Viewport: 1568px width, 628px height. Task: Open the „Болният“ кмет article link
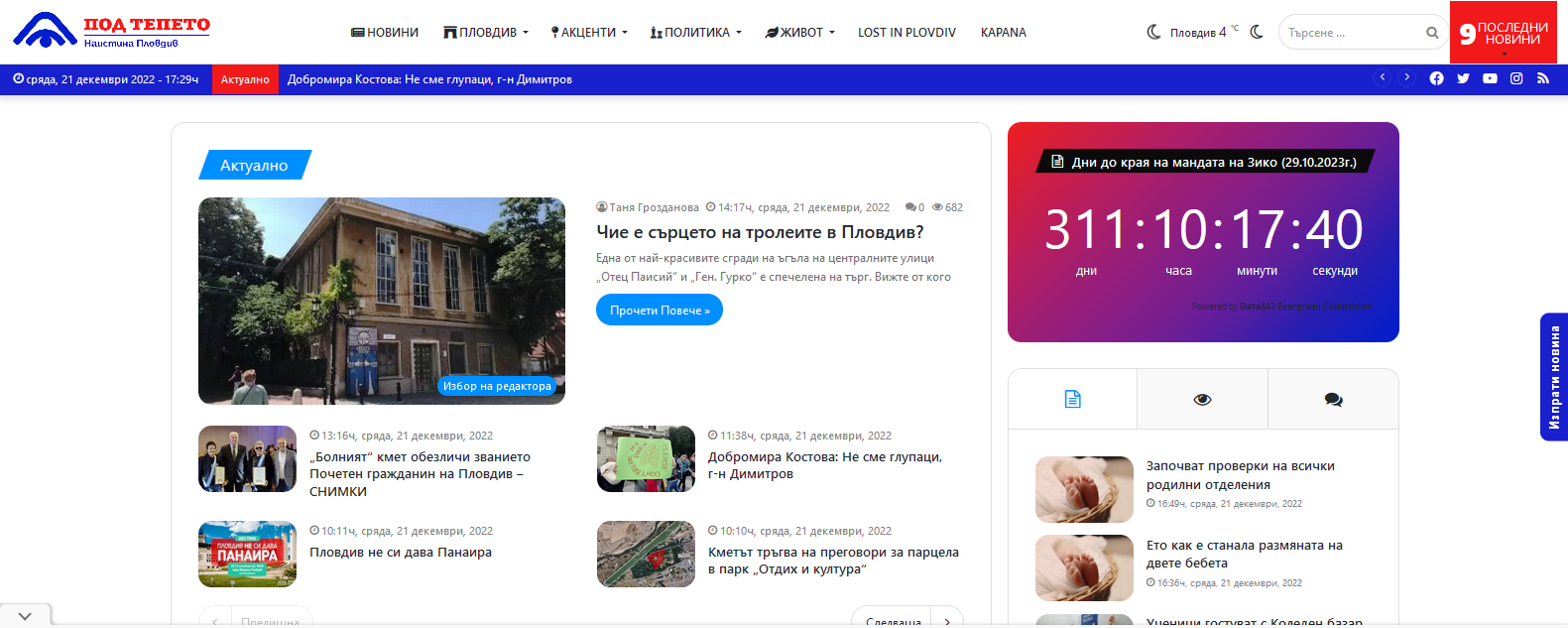coord(421,474)
